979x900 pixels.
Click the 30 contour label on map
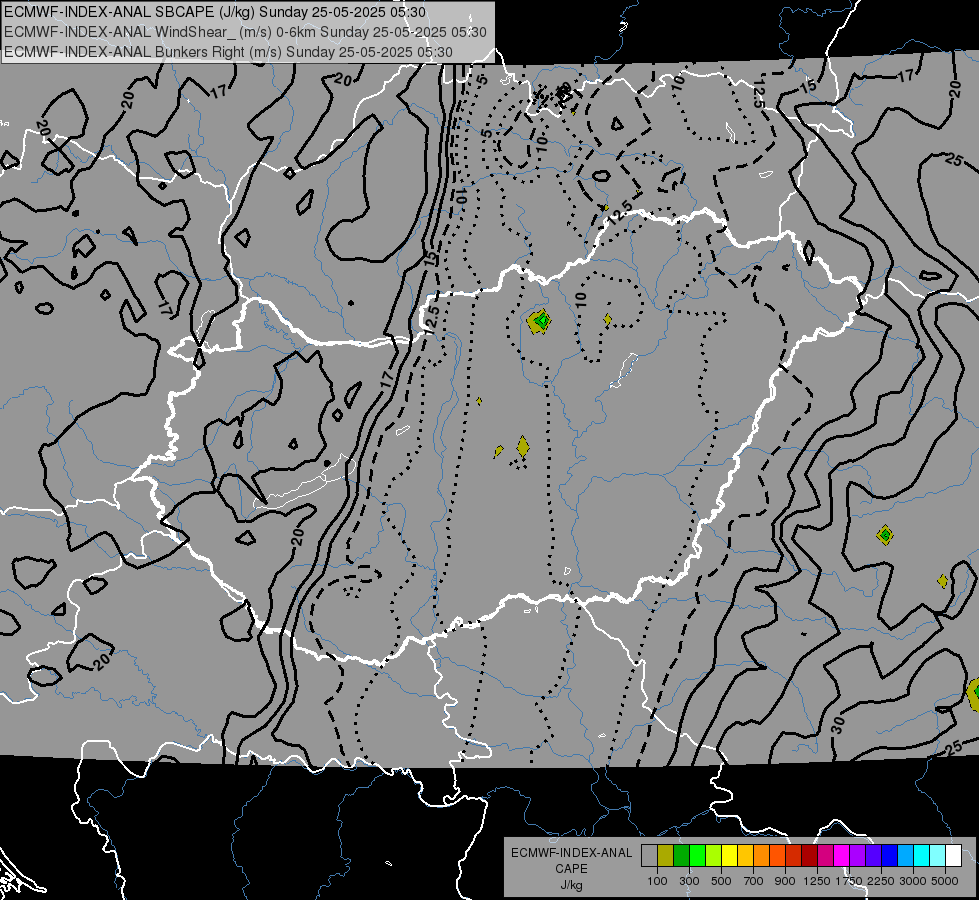click(838, 725)
